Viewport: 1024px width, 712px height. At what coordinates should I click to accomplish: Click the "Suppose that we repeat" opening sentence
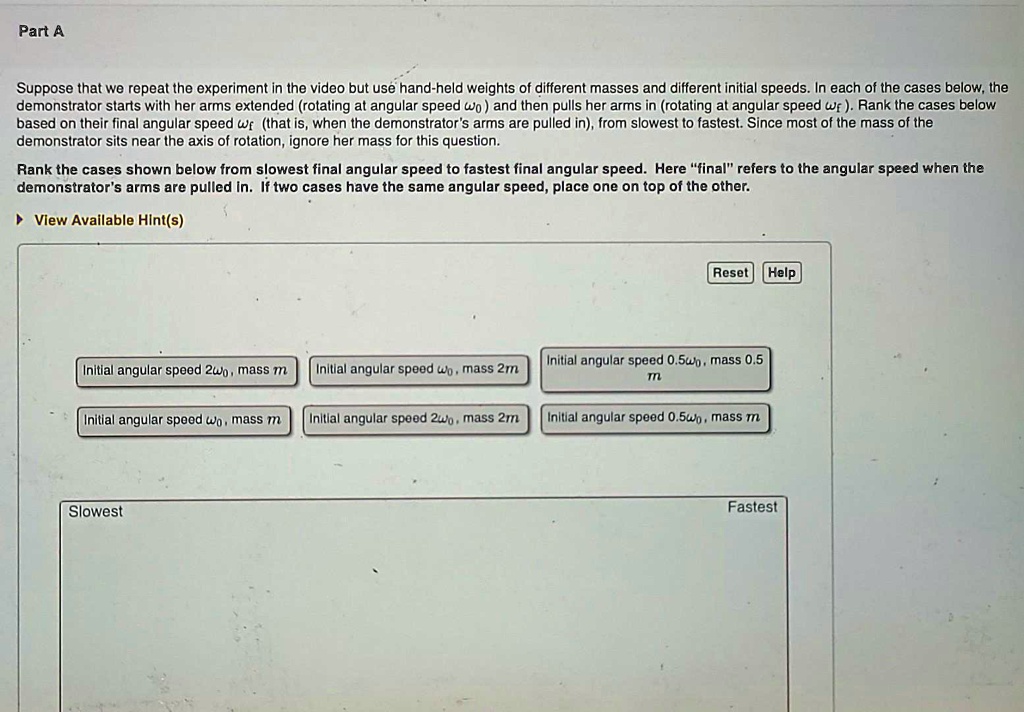pos(100,88)
